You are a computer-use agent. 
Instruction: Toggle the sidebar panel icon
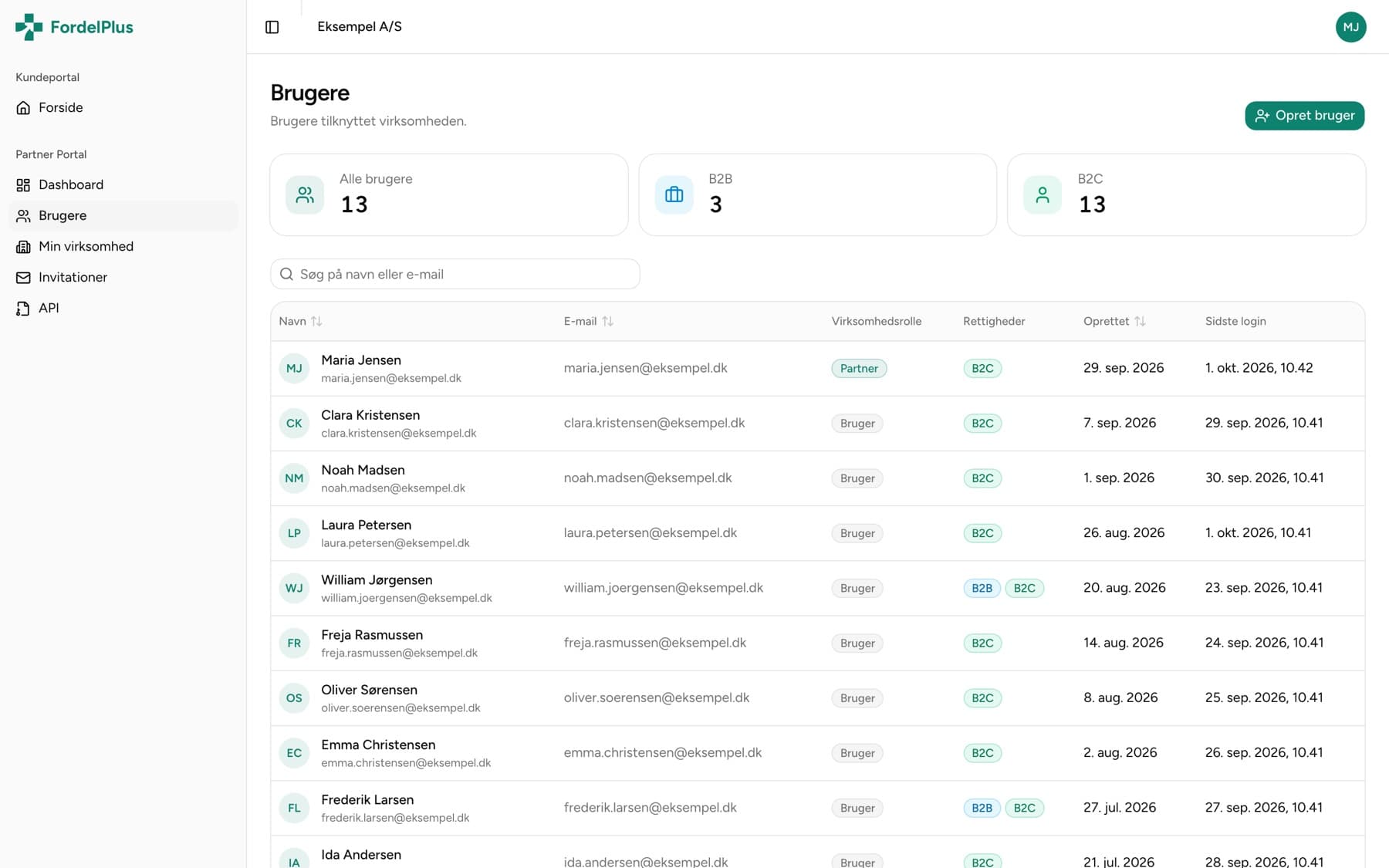point(272,27)
